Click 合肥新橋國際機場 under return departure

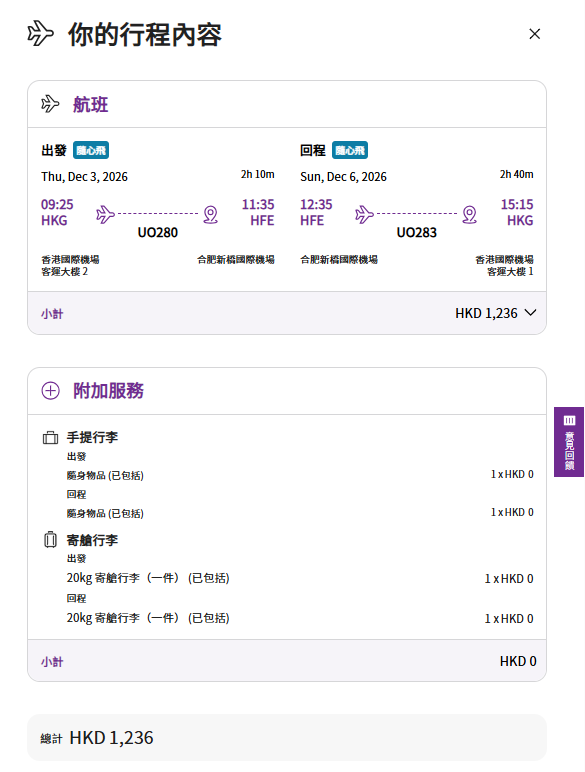tap(339, 259)
